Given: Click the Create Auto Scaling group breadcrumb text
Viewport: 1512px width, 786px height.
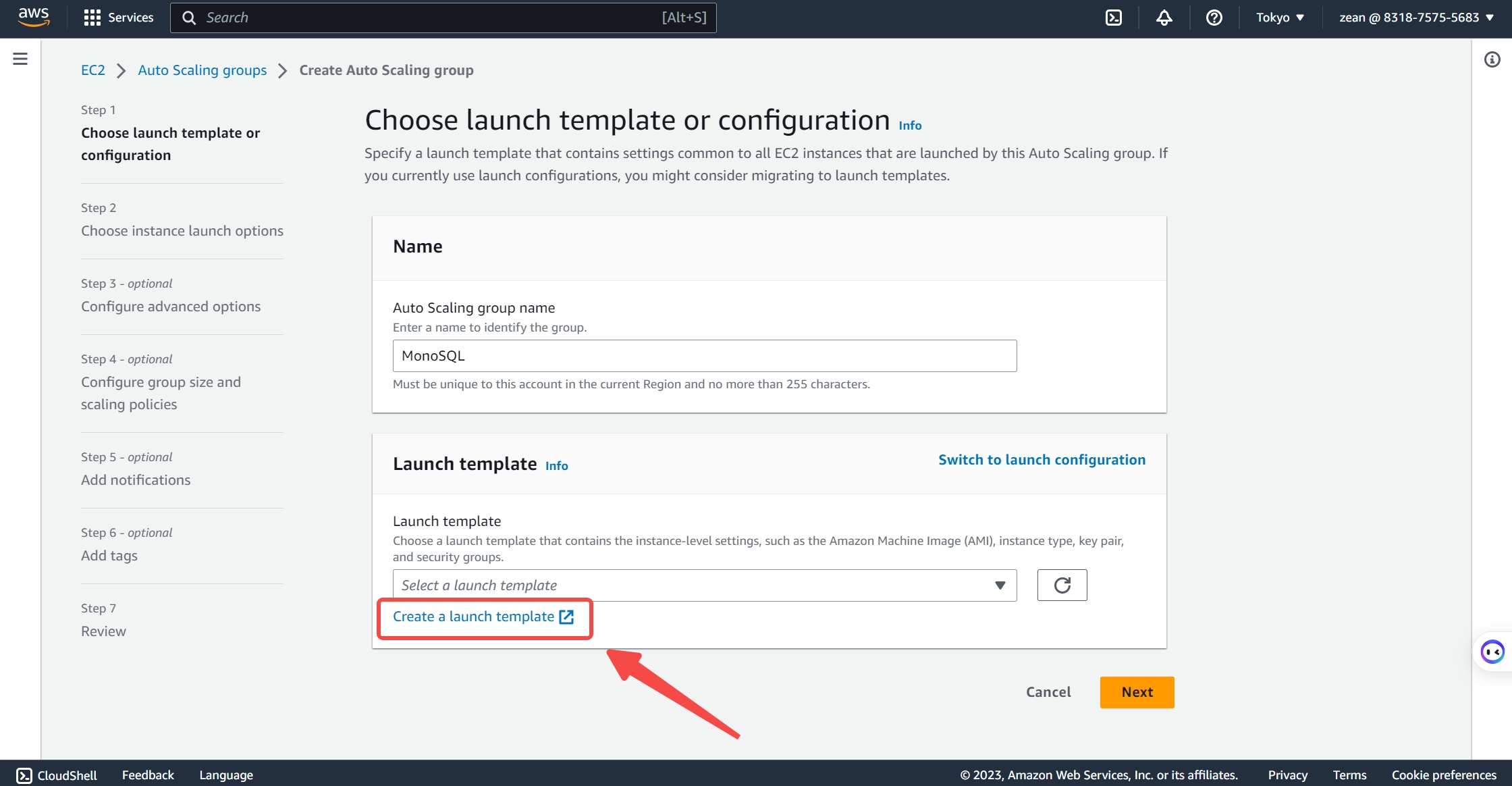Looking at the screenshot, I should [x=386, y=70].
